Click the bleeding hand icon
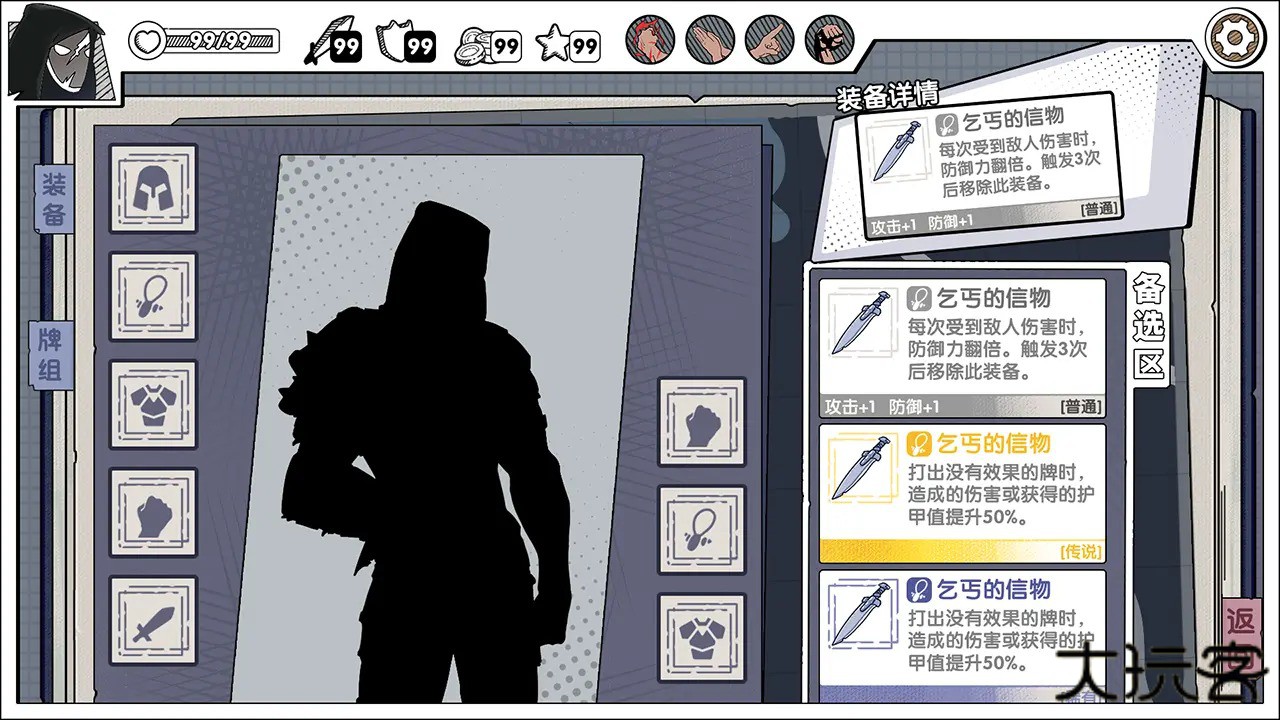 pyautogui.click(x=650, y=40)
